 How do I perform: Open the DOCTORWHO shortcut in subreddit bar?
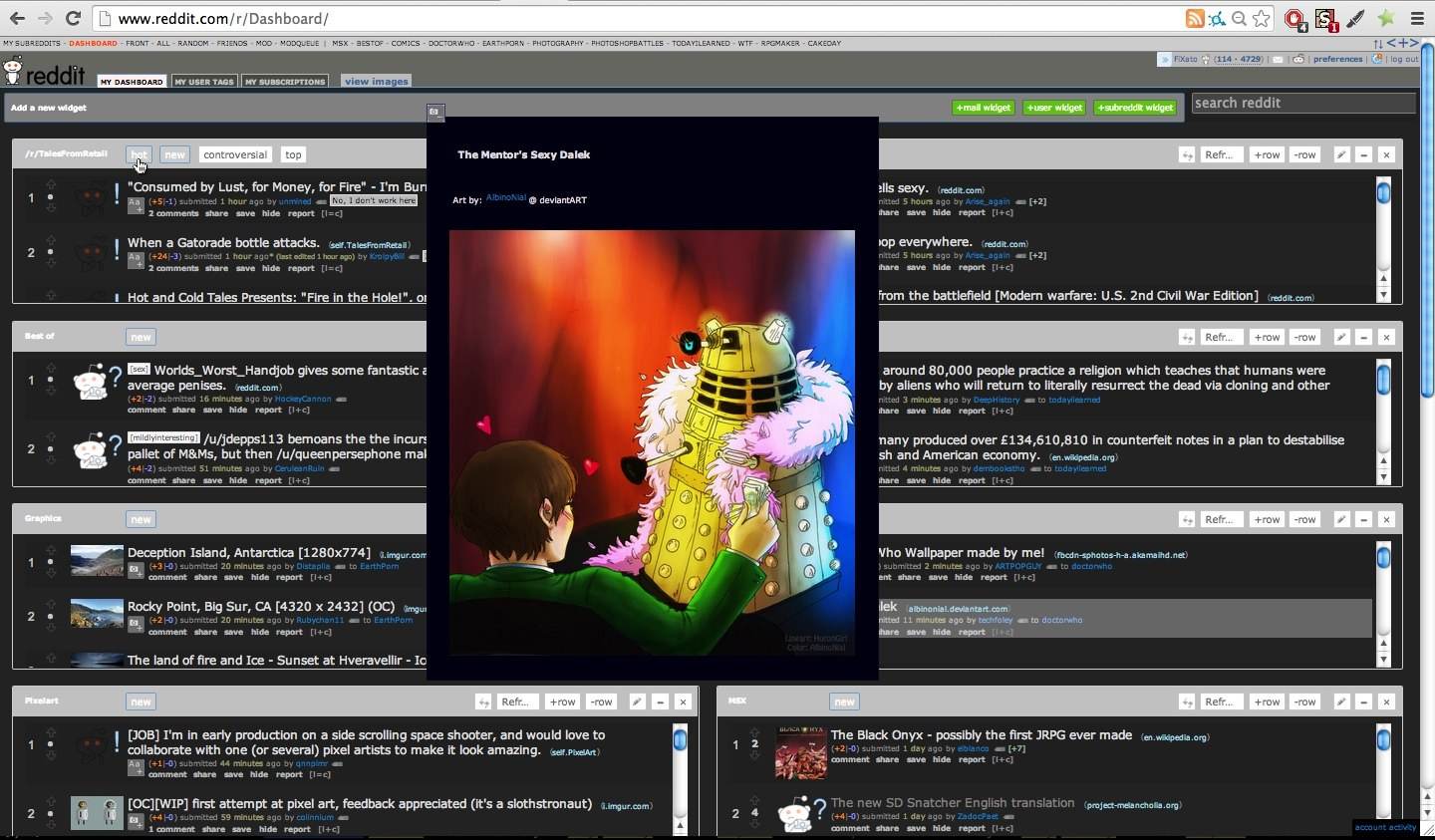(451, 44)
